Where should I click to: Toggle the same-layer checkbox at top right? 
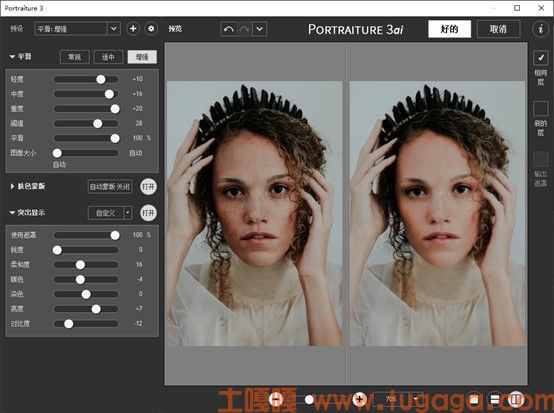coord(541,57)
